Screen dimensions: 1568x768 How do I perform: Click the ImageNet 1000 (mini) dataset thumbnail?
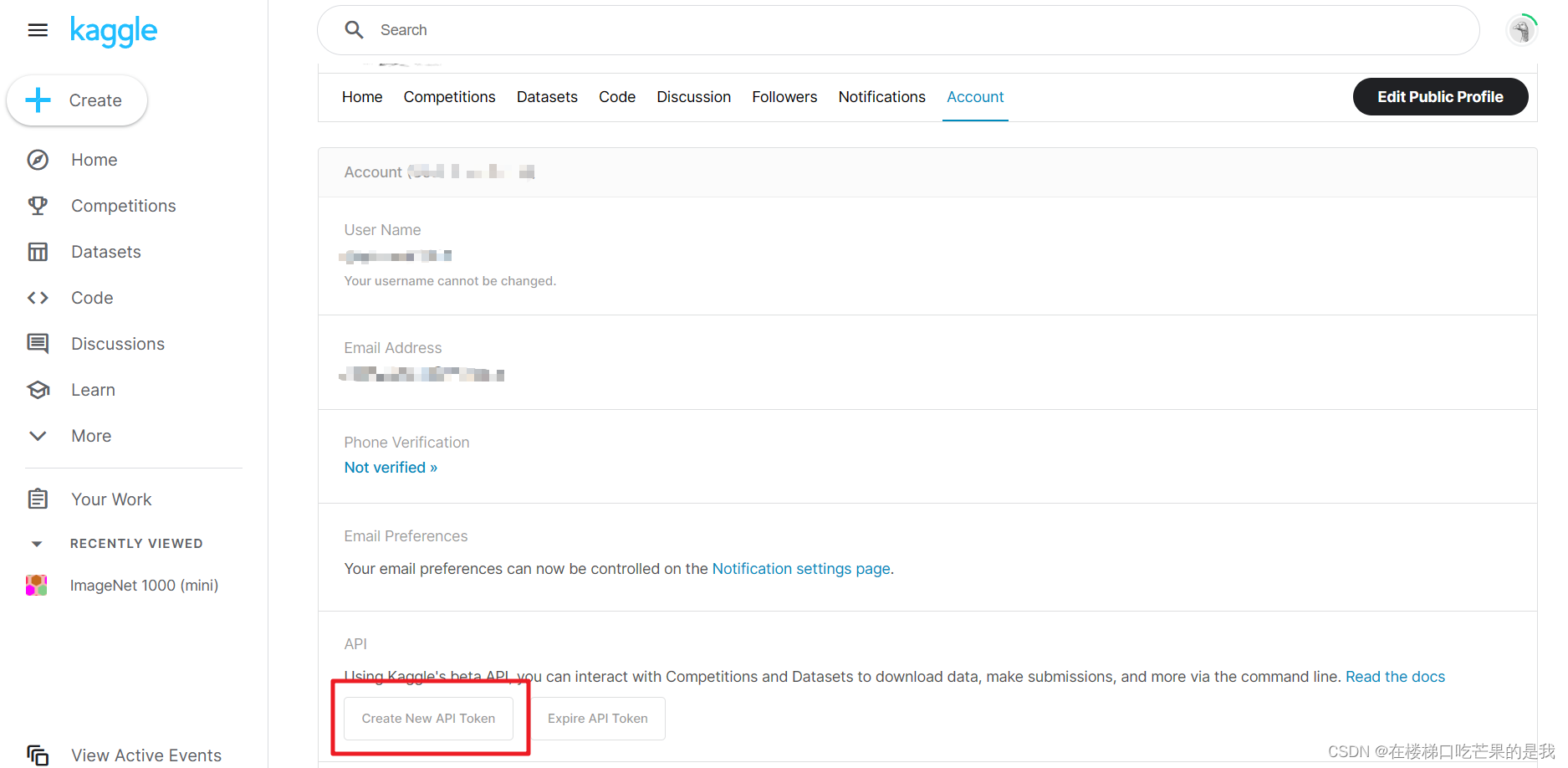tap(37, 586)
